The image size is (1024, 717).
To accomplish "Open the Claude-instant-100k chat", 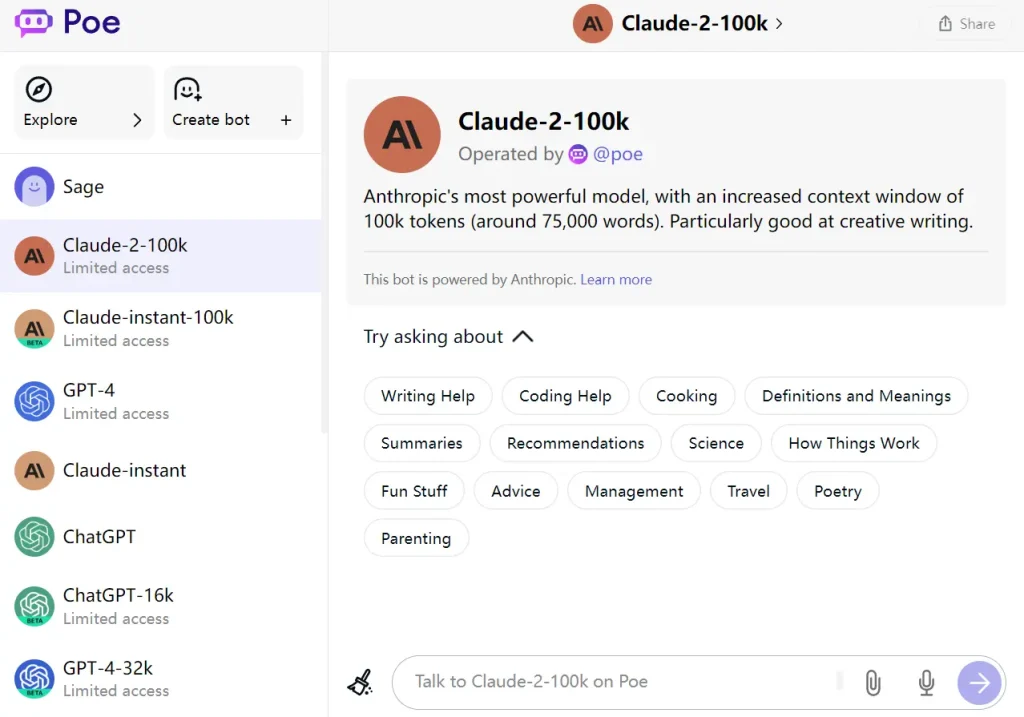I will point(161,328).
